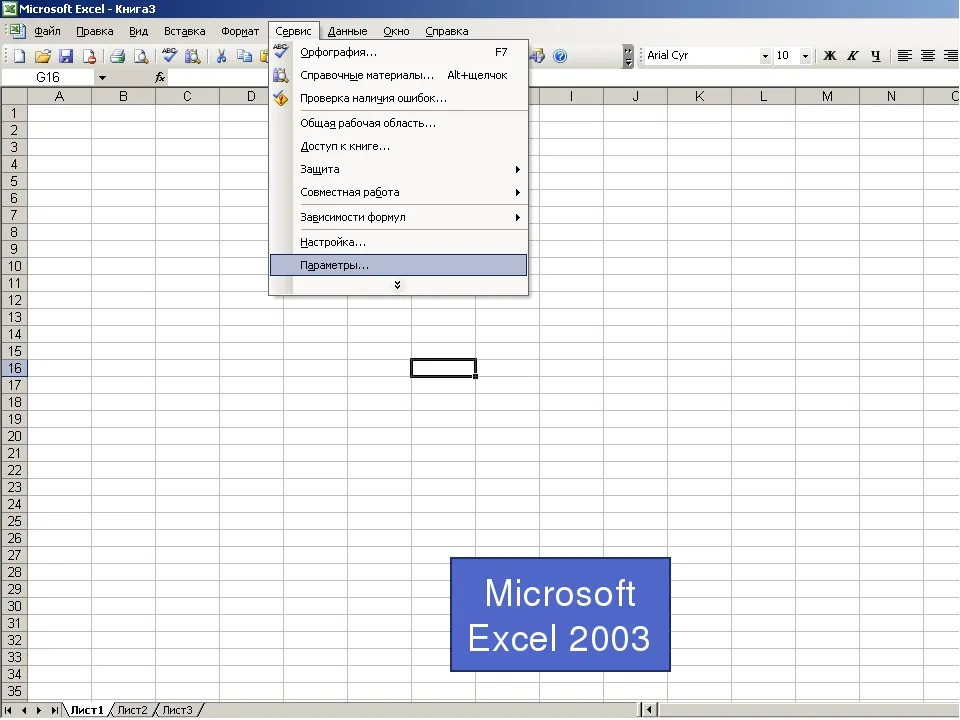Save the workbook with the floppy icon
Screen dimensions: 960x720
[x=66, y=56]
